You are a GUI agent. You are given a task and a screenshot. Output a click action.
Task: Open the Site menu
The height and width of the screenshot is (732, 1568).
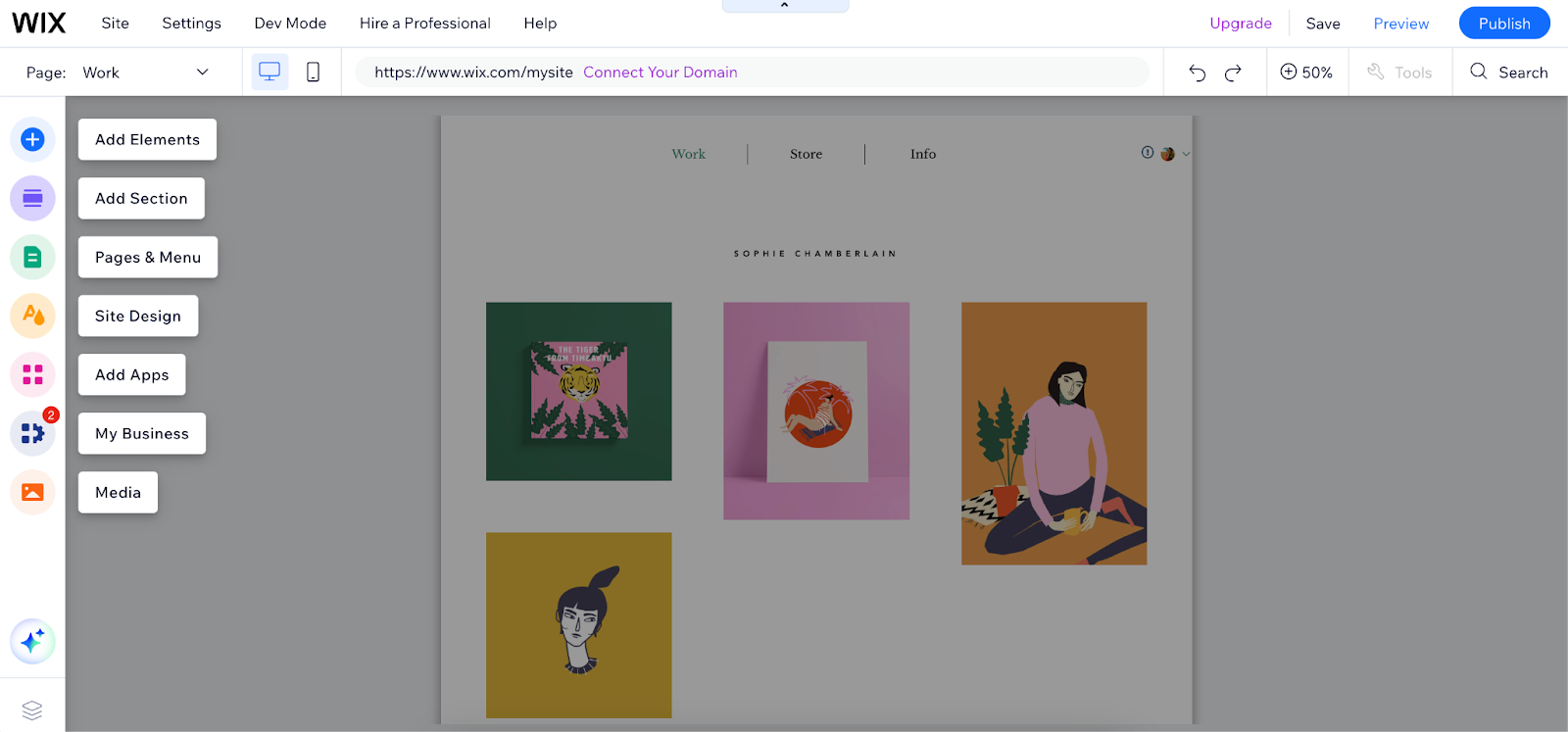click(115, 23)
